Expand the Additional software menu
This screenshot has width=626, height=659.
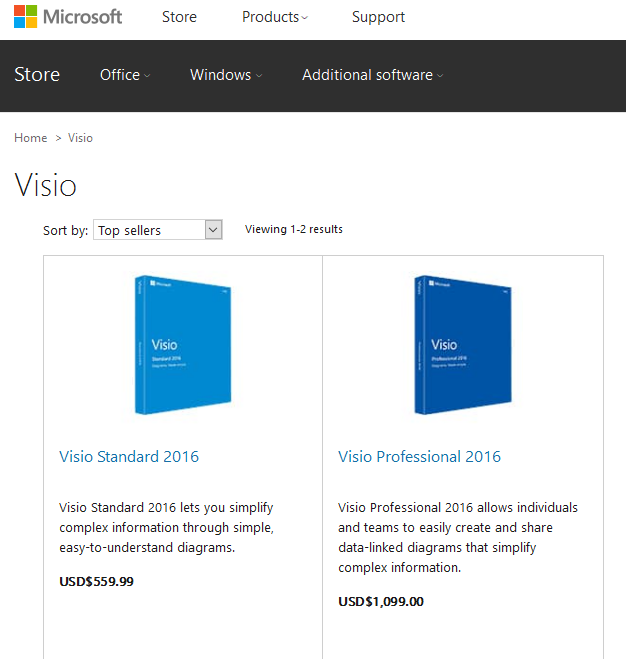pos(372,75)
